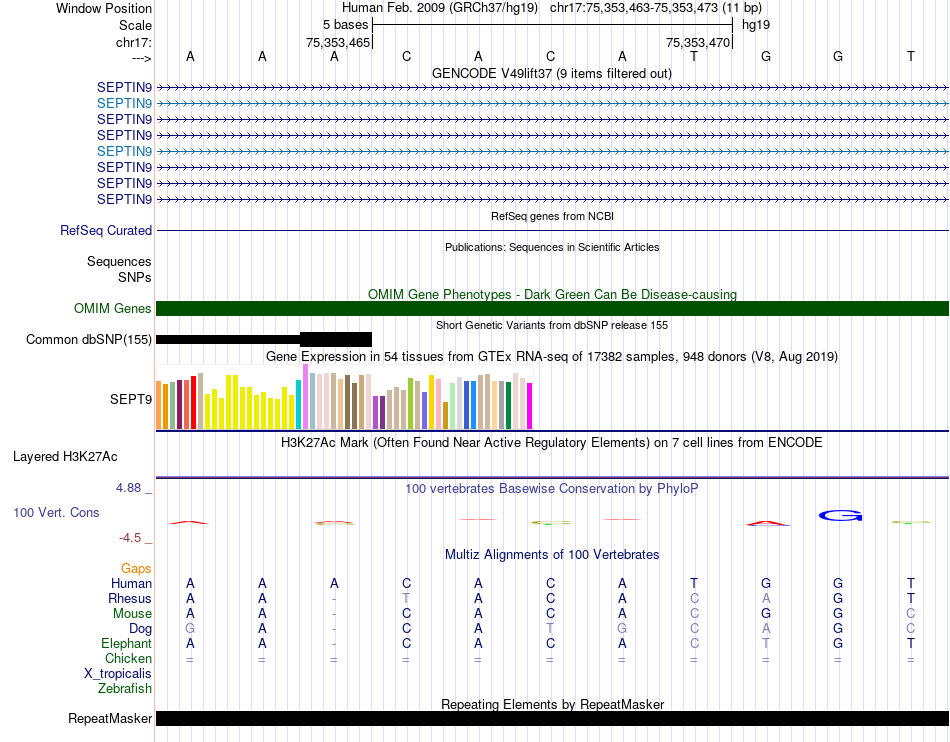Open Short Genetic Variants from dbSNP title
The height and width of the screenshot is (742, 950).
point(552,325)
